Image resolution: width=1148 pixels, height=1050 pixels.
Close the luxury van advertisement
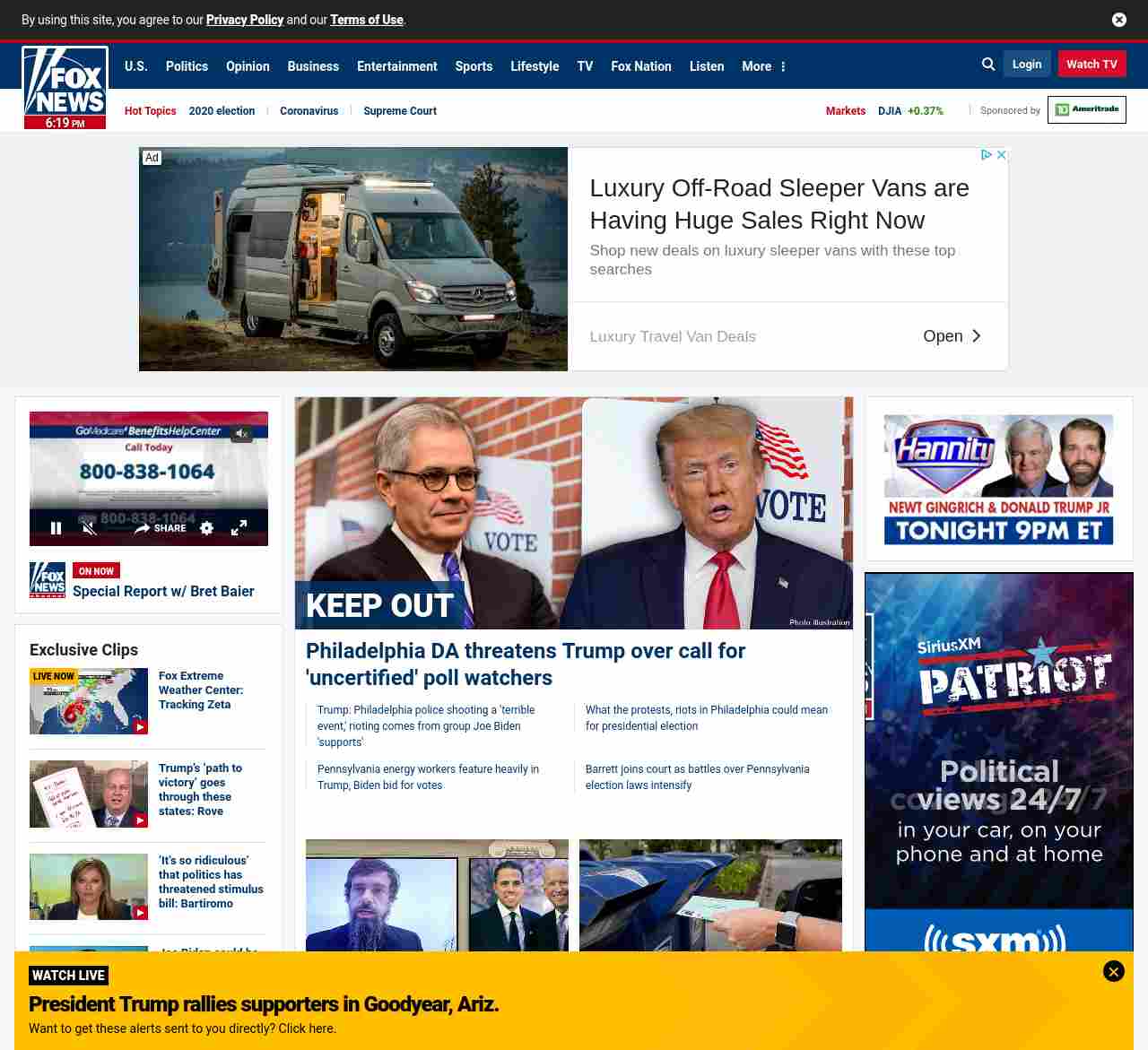(x=1002, y=155)
